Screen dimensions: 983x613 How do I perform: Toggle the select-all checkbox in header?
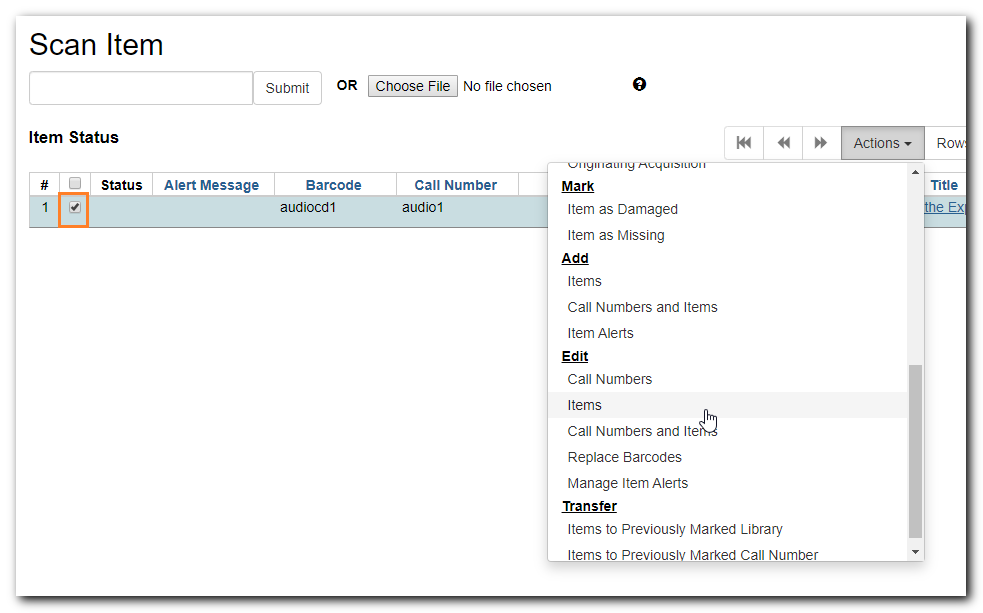[75, 183]
